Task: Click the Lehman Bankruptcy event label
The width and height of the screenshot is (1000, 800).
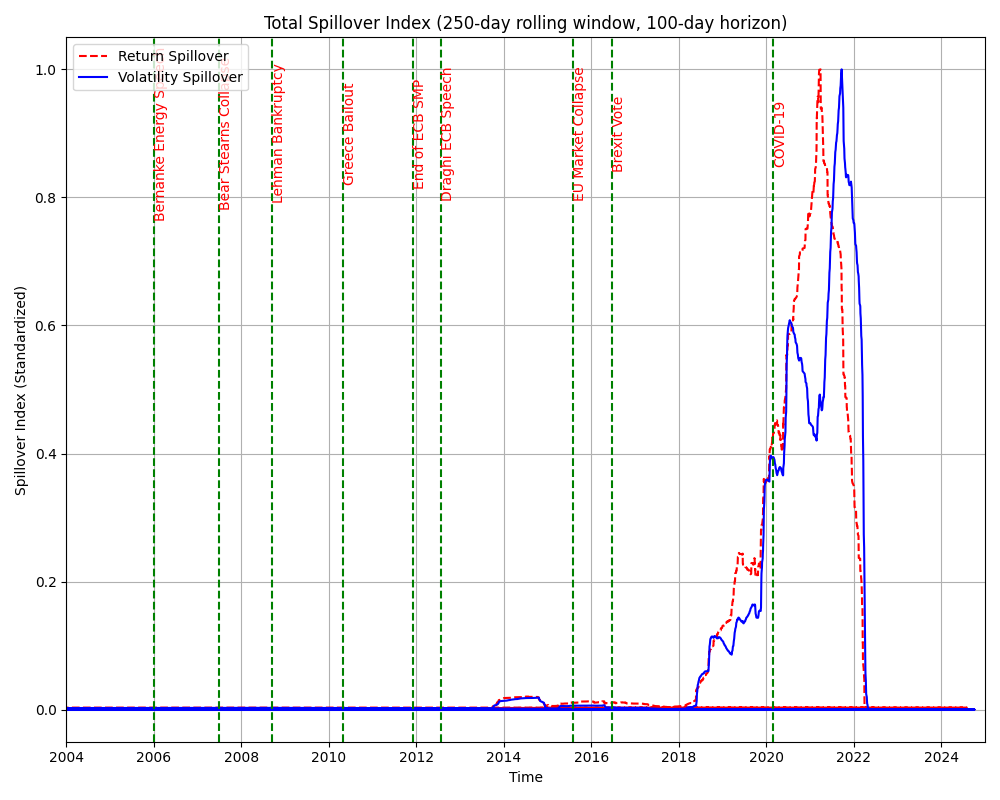Action: click(x=278, y=134)
